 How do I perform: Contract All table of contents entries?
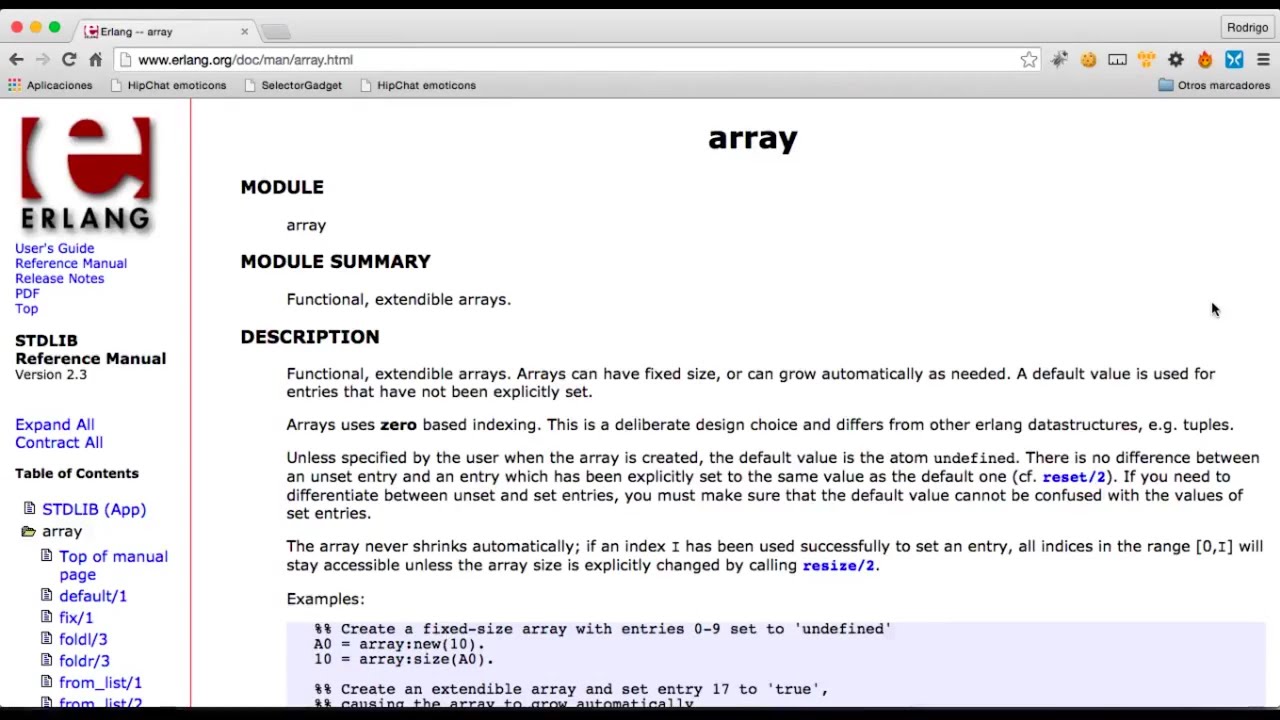click(x=59, y=443)
